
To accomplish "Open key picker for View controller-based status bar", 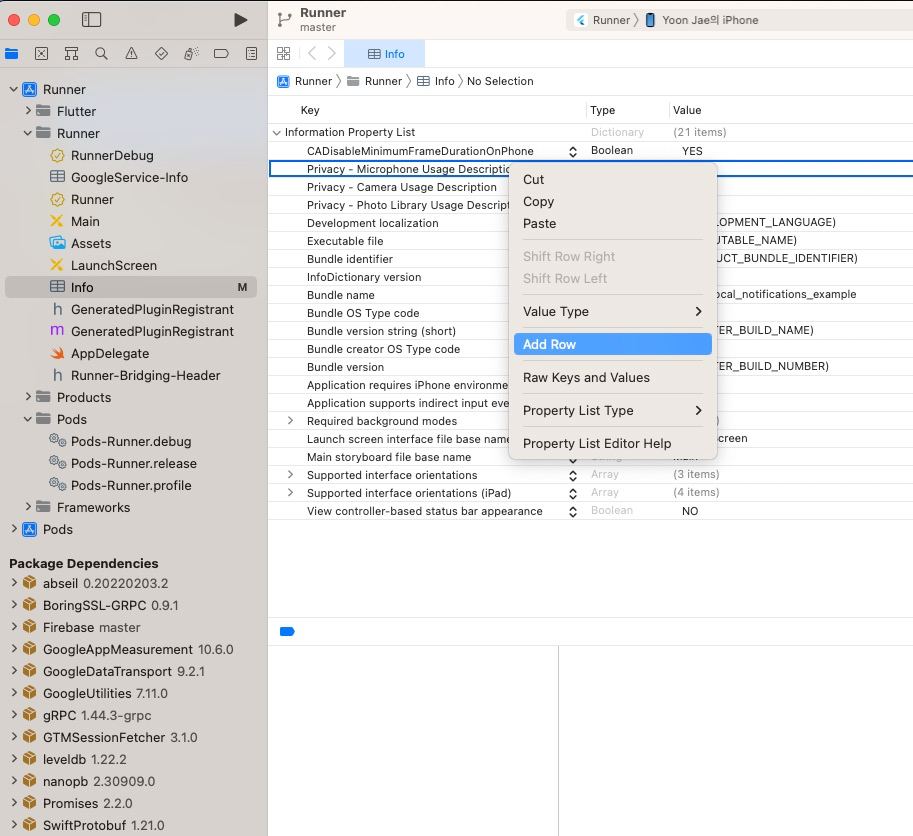I will (573, 511).
